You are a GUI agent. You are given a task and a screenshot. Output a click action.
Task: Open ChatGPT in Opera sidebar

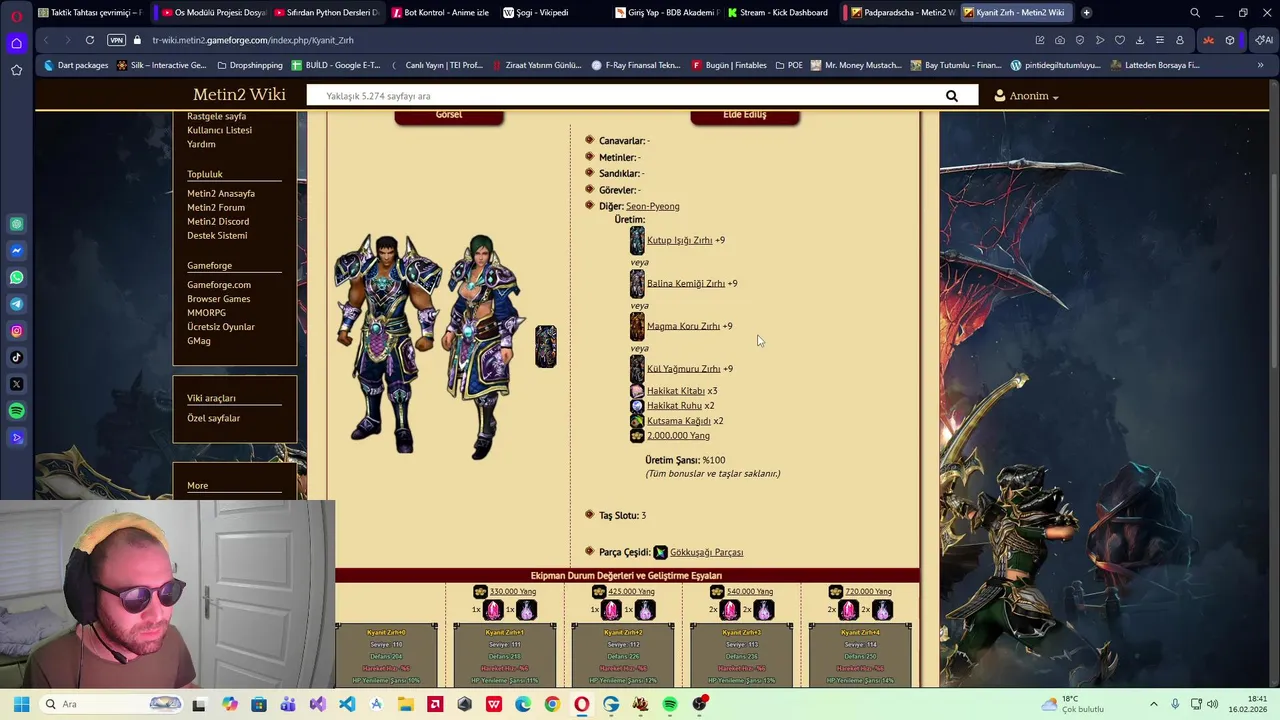[17, 224]
